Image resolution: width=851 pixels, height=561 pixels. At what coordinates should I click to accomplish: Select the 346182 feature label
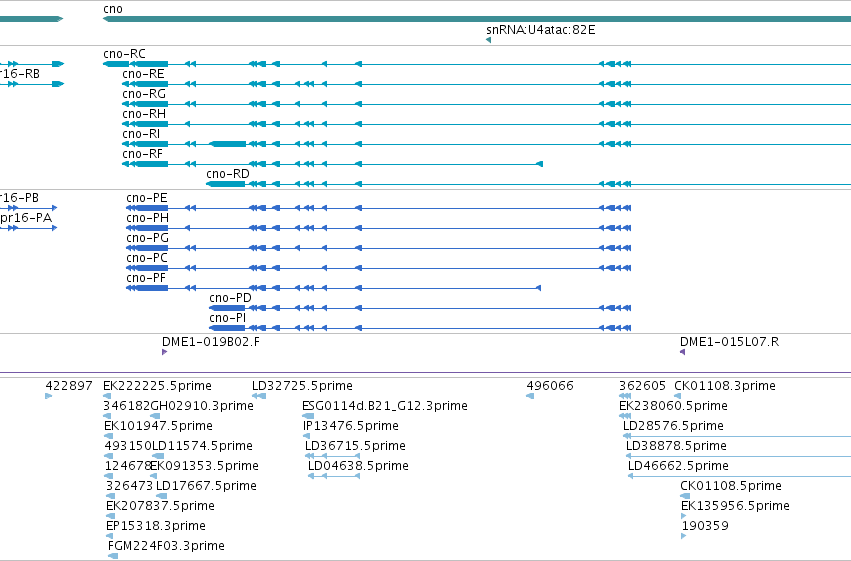point(126,406)
